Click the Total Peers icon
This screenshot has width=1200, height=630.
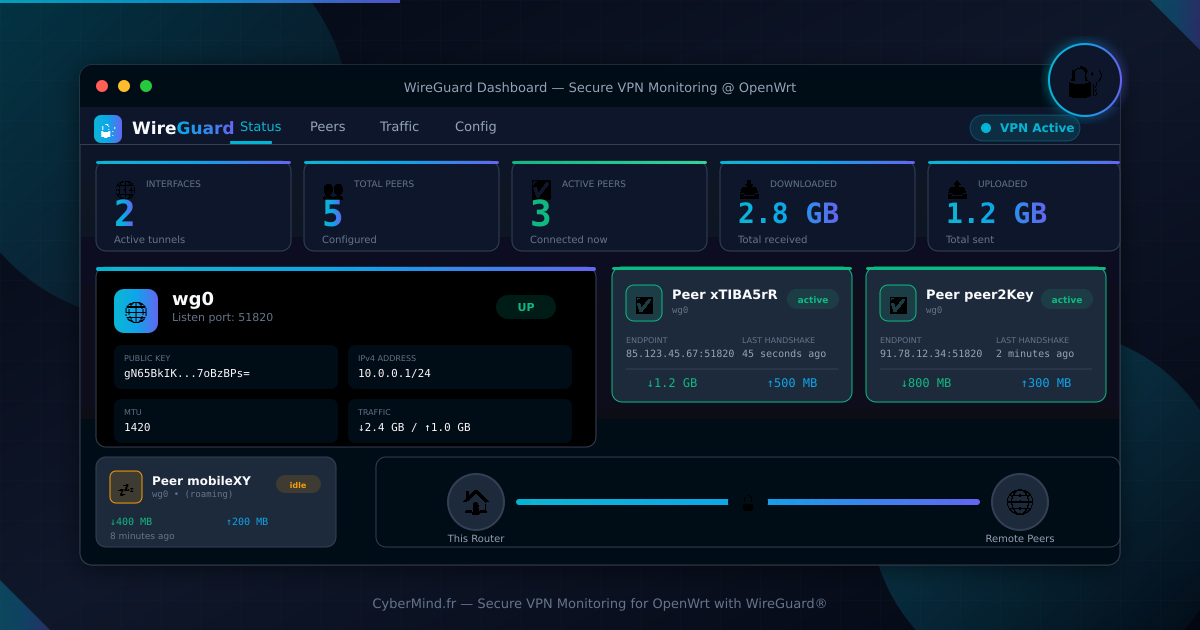coord(332,189)
